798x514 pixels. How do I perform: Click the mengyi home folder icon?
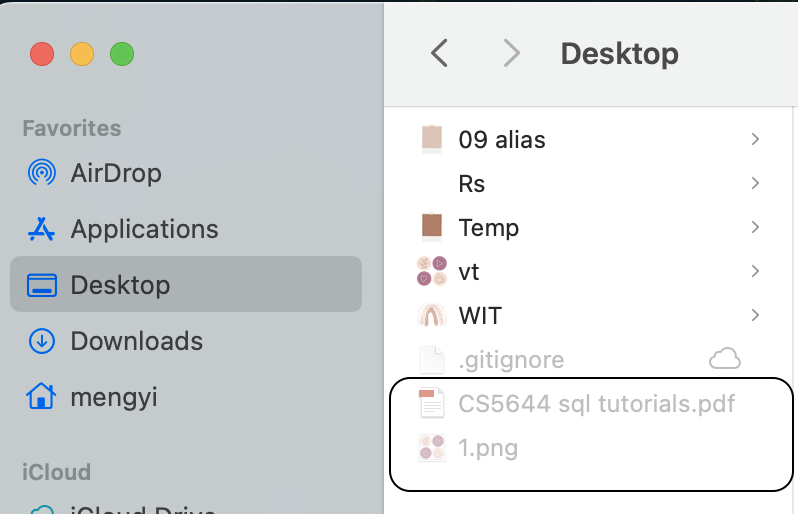(41, 397)
